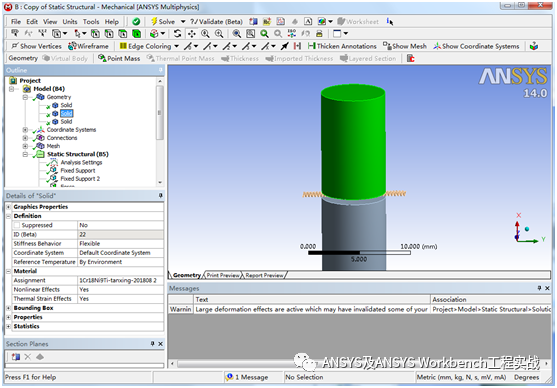
Task: Click the Geometry toolbar label
Action: click(23, 58)
